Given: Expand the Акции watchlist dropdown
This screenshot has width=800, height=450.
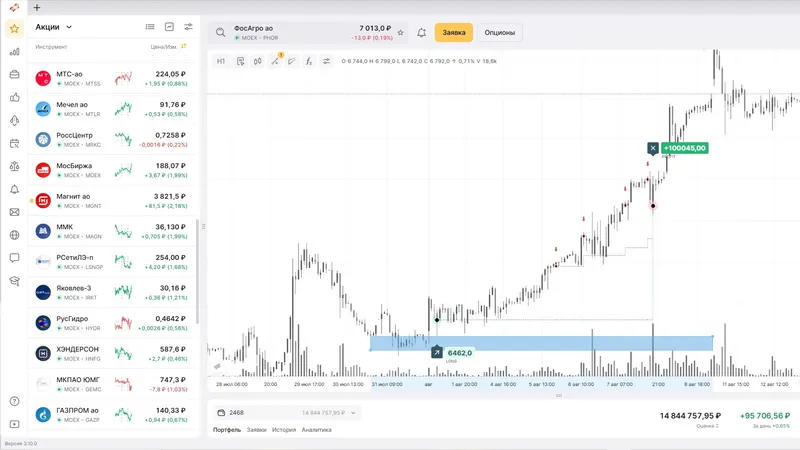Looking at the screenshot, I should pyautogui.click(x=69, y=27).
